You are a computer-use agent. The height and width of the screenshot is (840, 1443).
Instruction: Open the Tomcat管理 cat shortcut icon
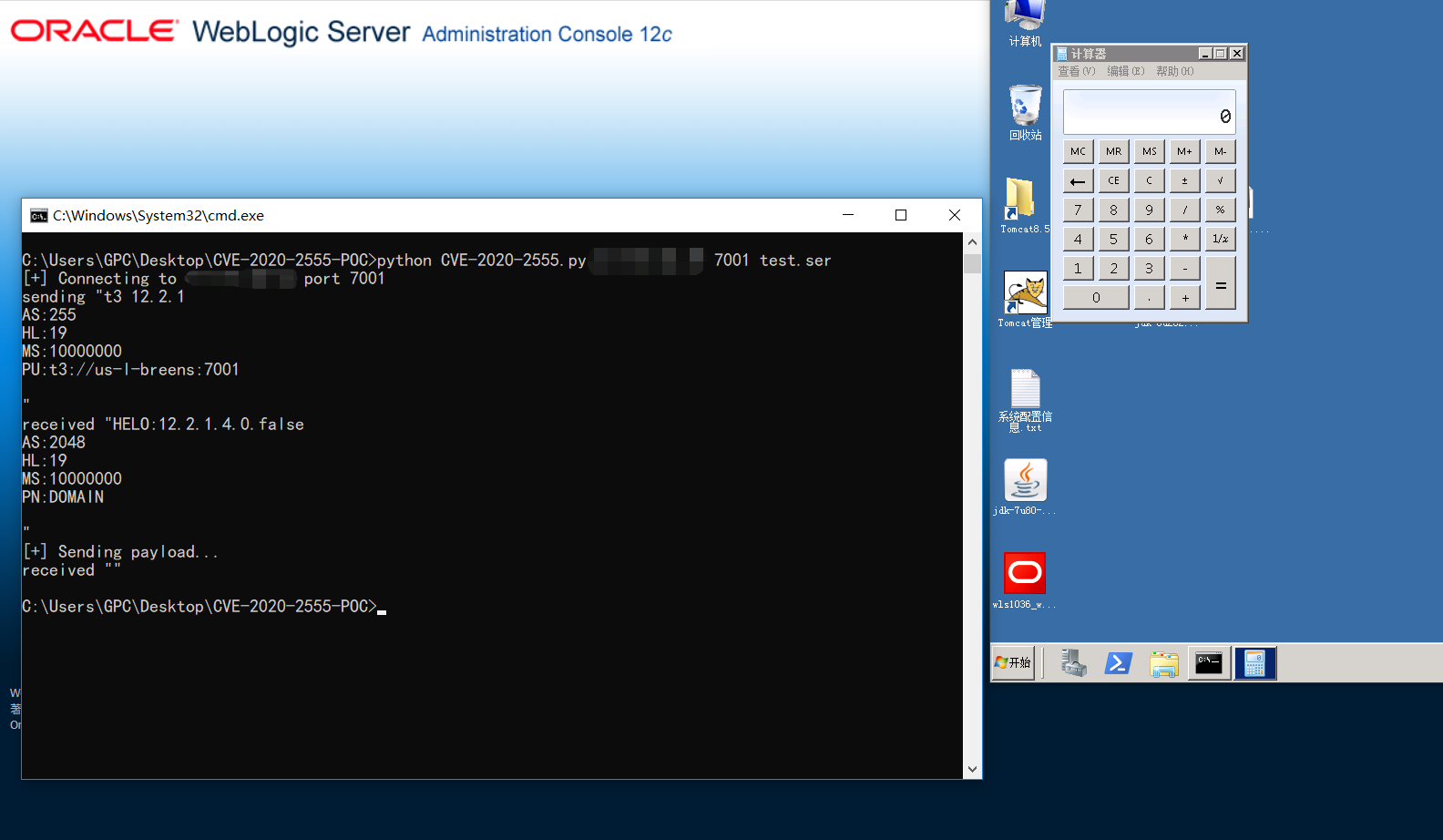pyautogui.click(x=1025, y=300)
